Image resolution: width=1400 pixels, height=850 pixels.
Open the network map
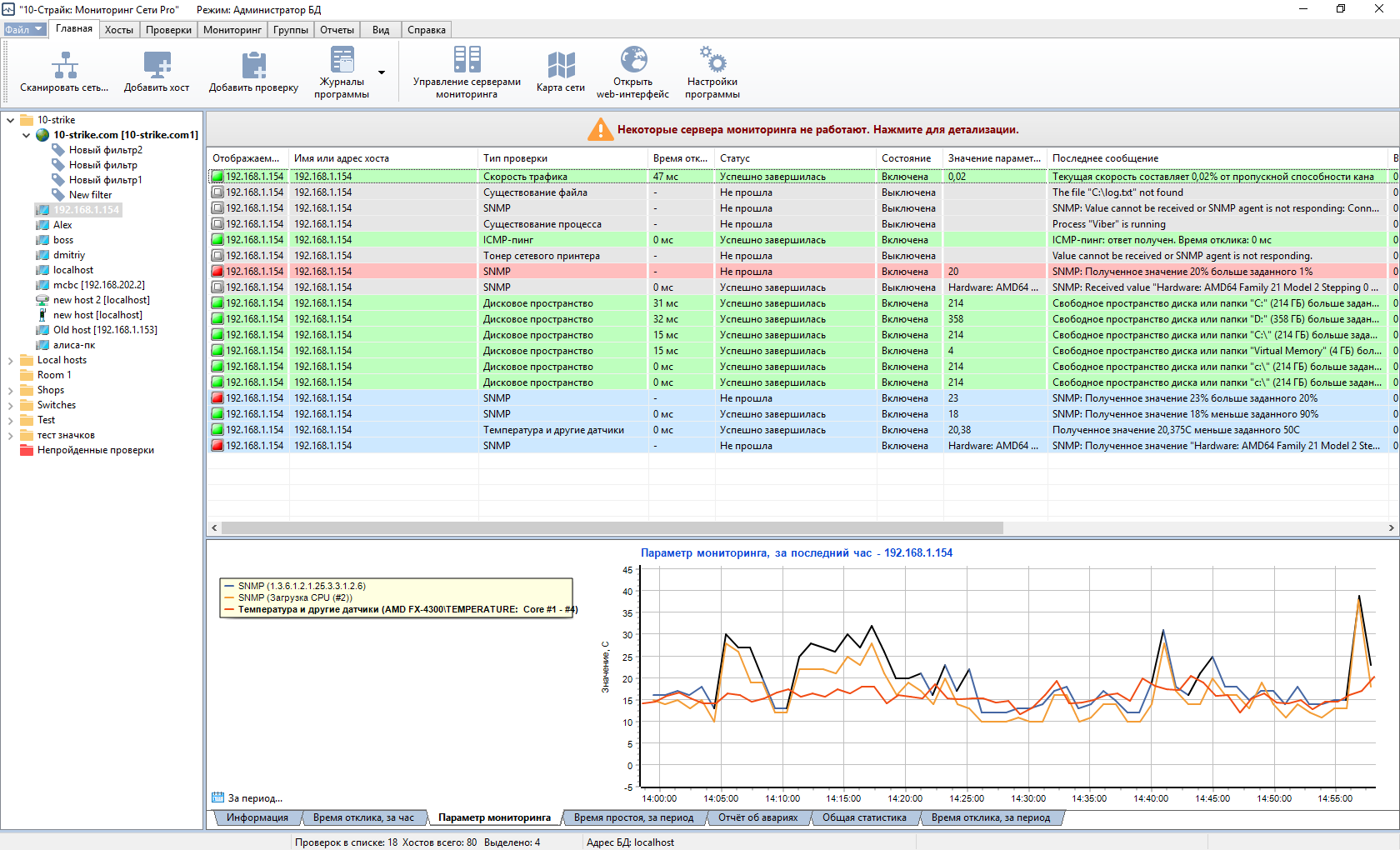point(561,65)
